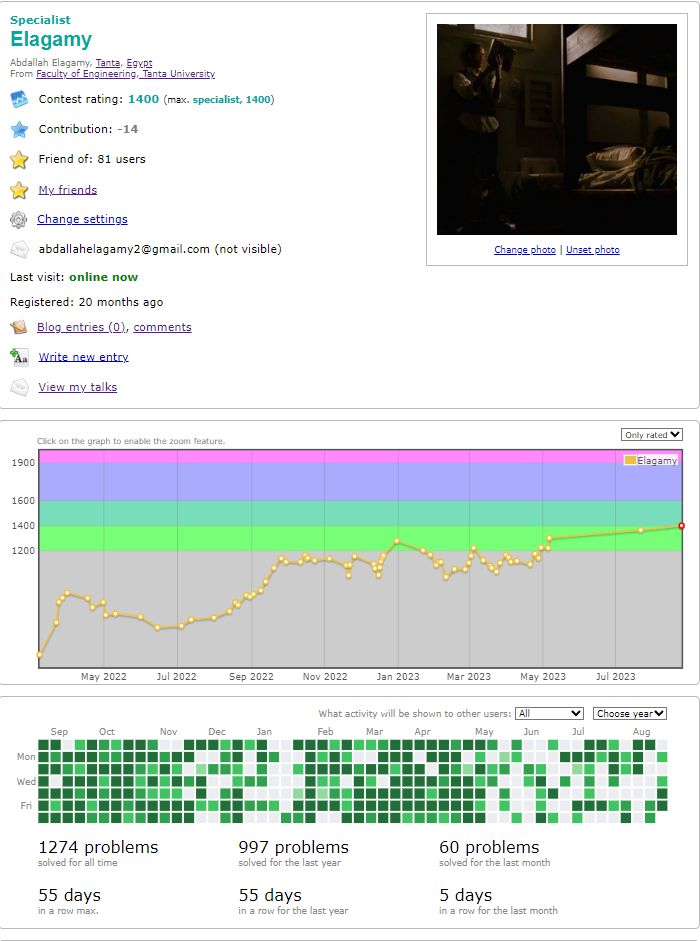Click the Elagamy legend entry on graph
This screenshot has height=941, width=700.
(x=651, y=460)
